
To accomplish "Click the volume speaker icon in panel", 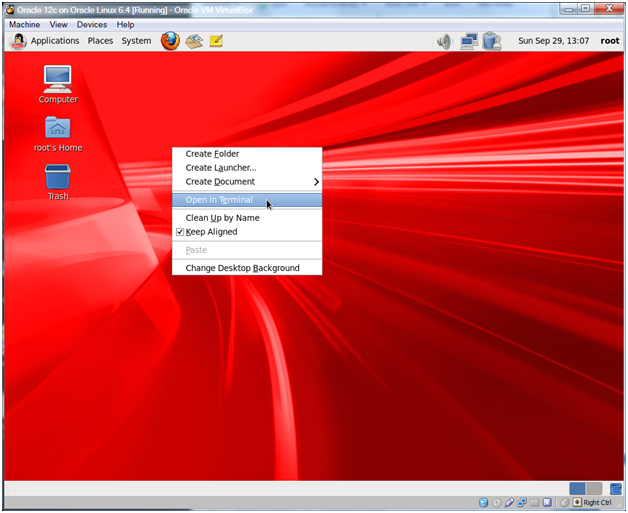I will (444, 41).
